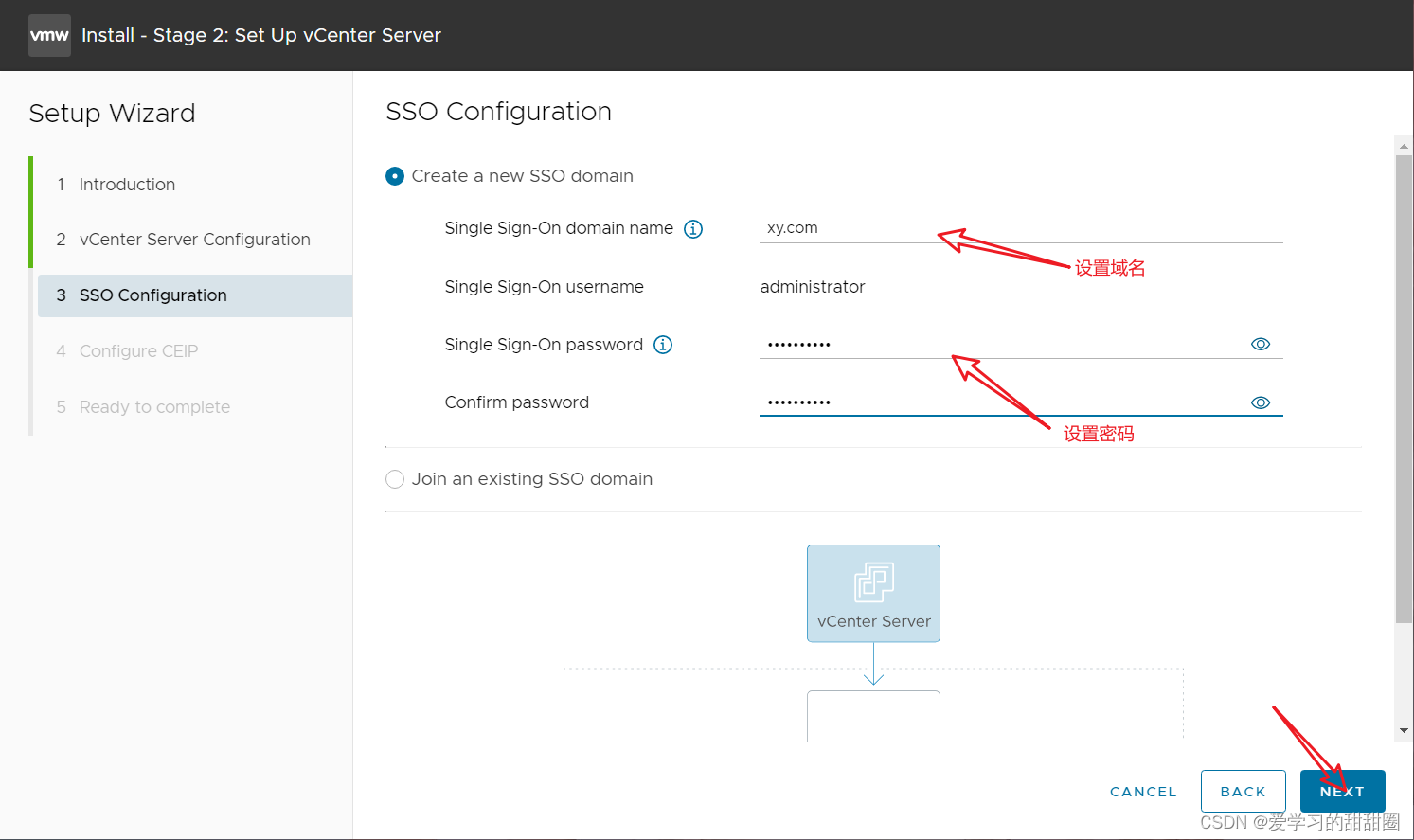Screen dimensions: 1414x840
Task: Select step 3 SSO Configuration
Action: (195, 295)
